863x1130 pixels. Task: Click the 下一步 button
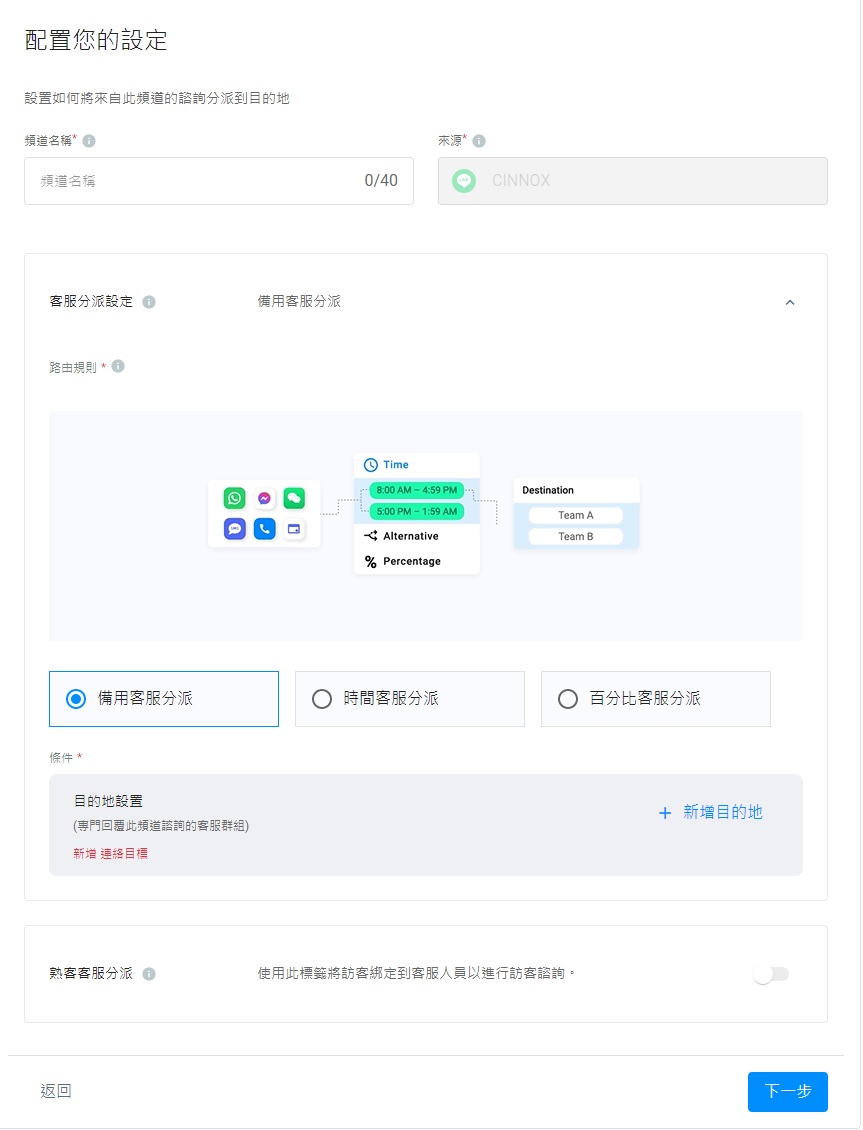point(787,1091)
